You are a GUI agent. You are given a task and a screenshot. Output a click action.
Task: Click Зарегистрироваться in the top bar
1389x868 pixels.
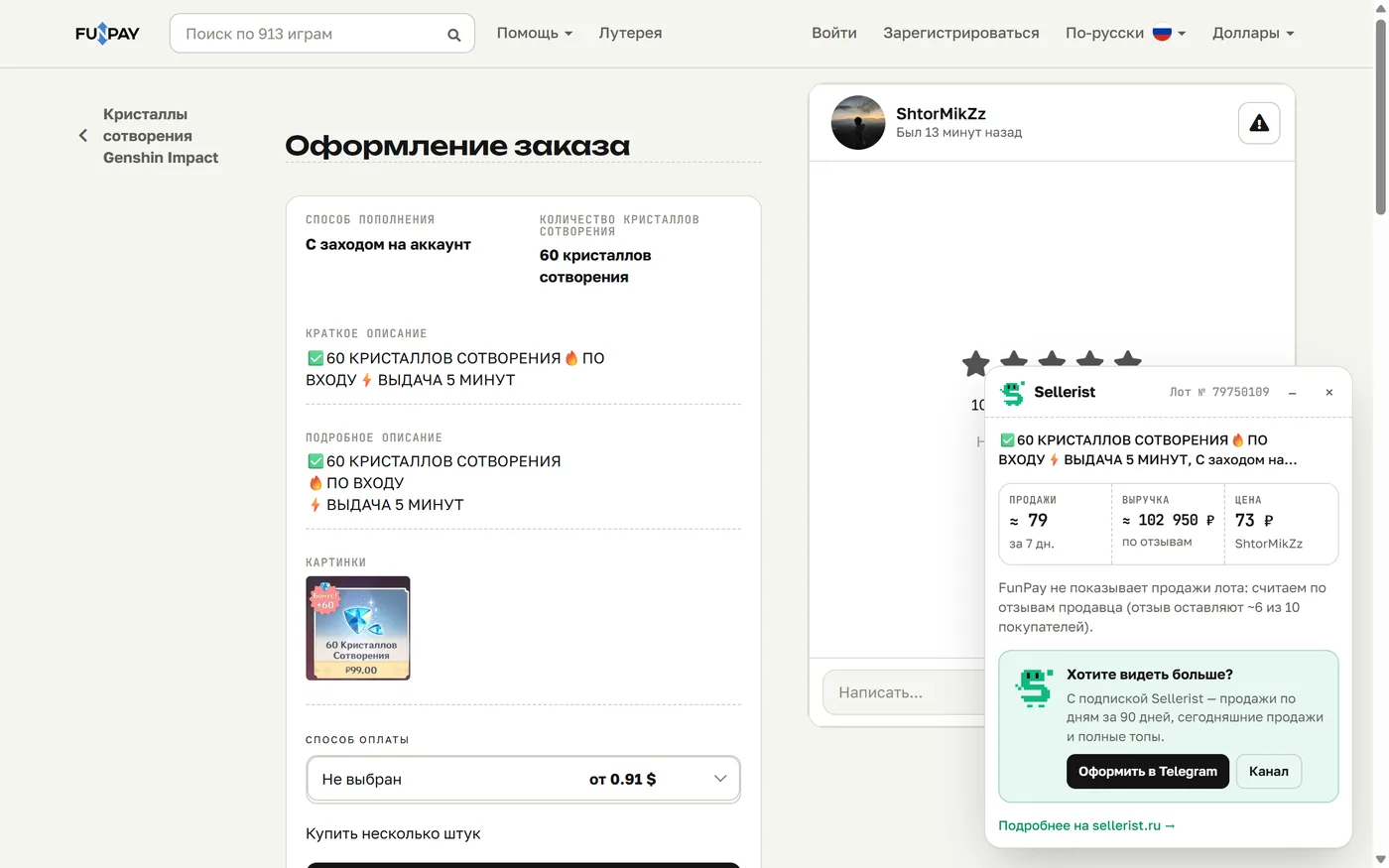pyautogui.click(x=961, y=33)
